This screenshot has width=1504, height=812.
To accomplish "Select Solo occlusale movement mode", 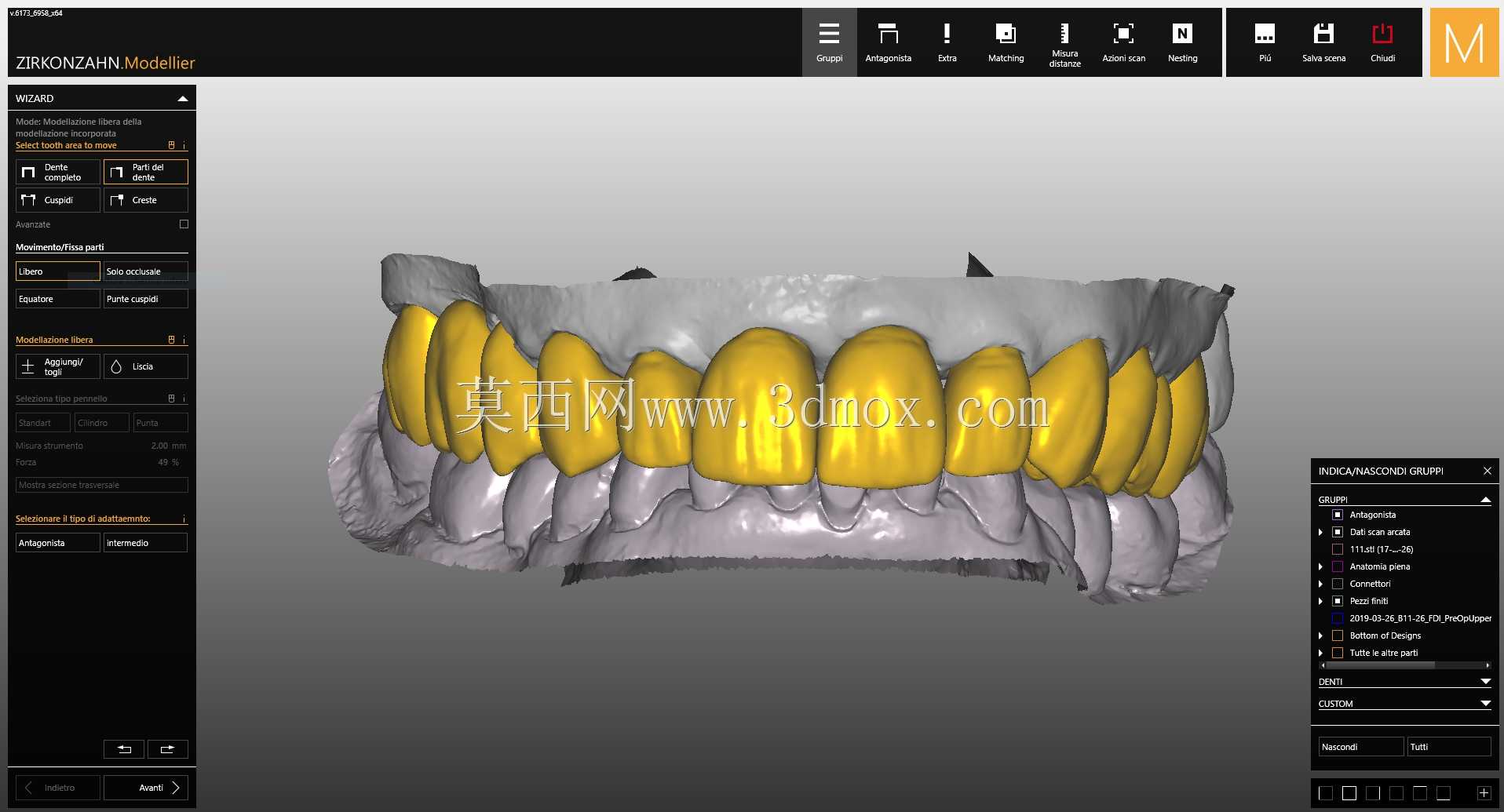I will click(x=146, y=271).
